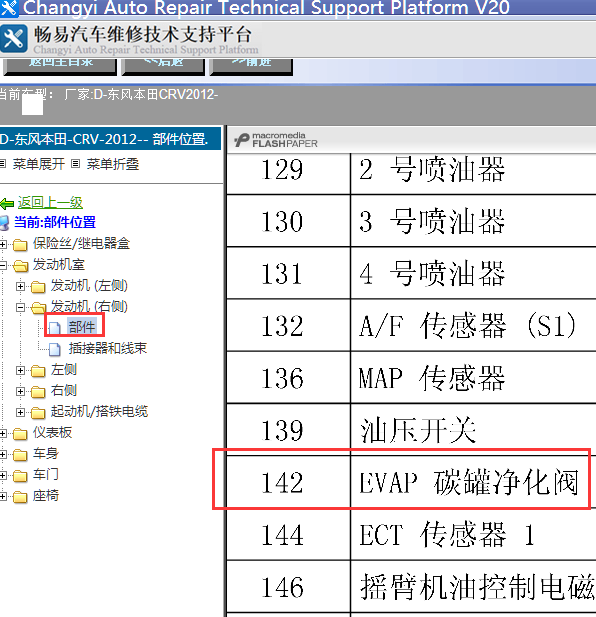
Task: Click the D-东风本田-CRV-2012-- 部件位置 header
Action: coord(111,139)
